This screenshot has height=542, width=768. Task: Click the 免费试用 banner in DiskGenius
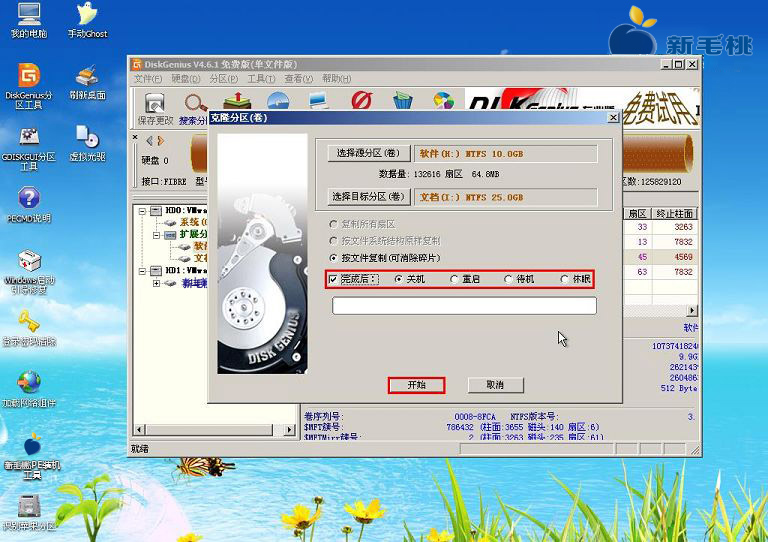click(x=659, y=109)
